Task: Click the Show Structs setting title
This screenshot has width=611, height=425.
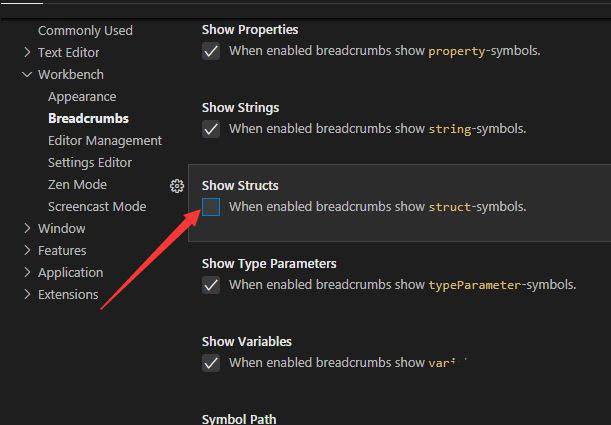Action: [x=240, y=185]
